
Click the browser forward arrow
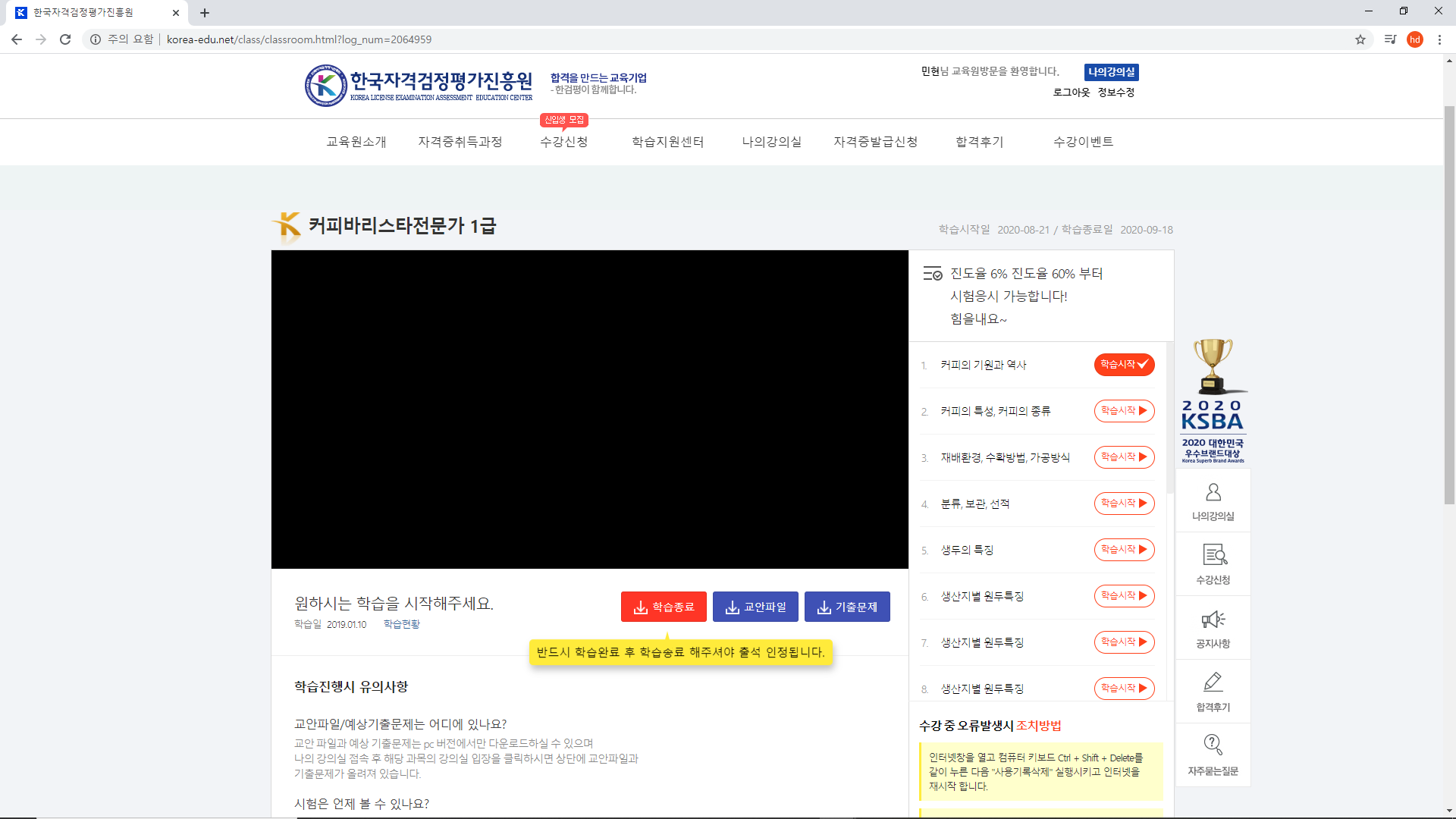[x=41, y=39]
